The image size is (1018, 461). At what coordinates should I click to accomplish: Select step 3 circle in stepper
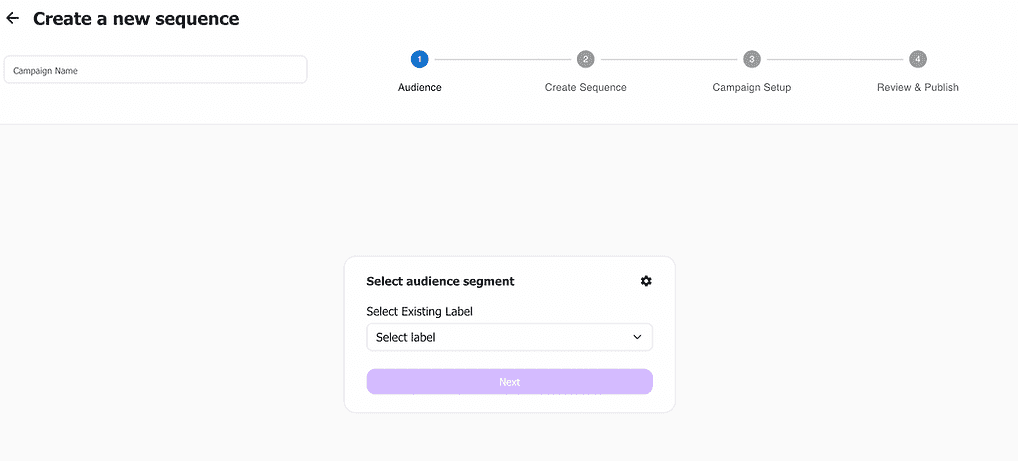point(752,59)
